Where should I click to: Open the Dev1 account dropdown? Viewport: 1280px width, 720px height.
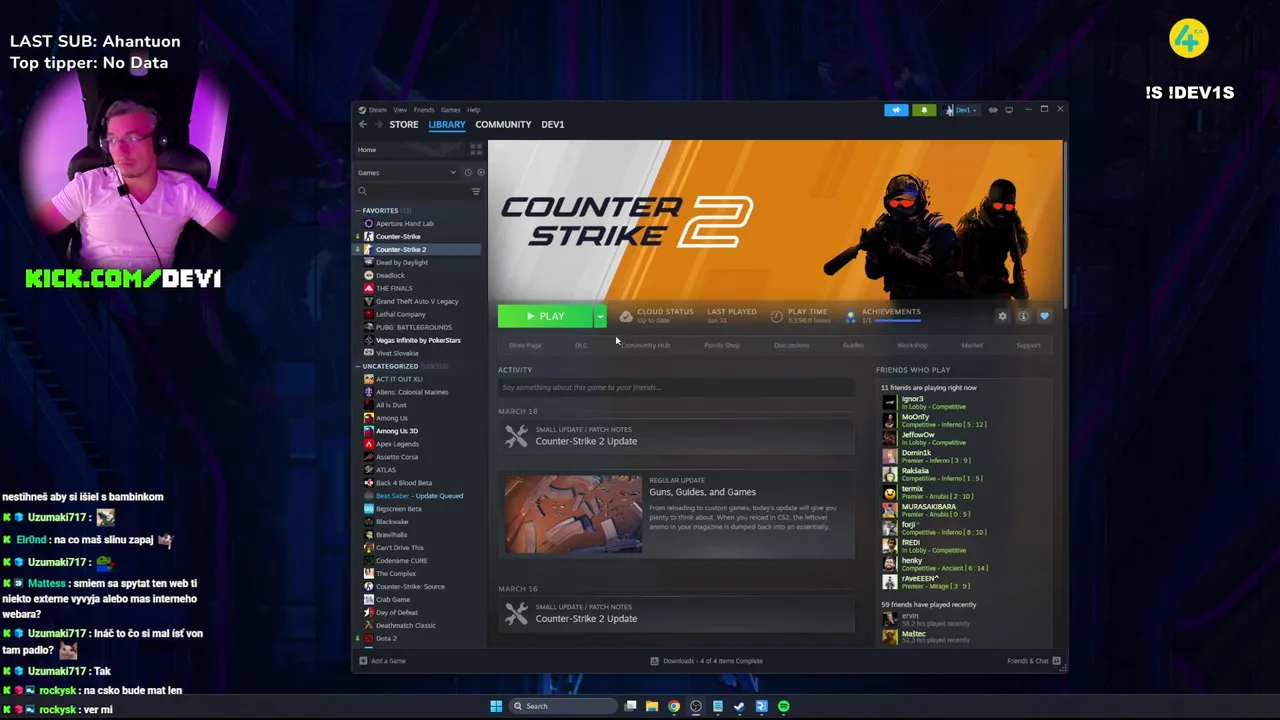(961, 110)
